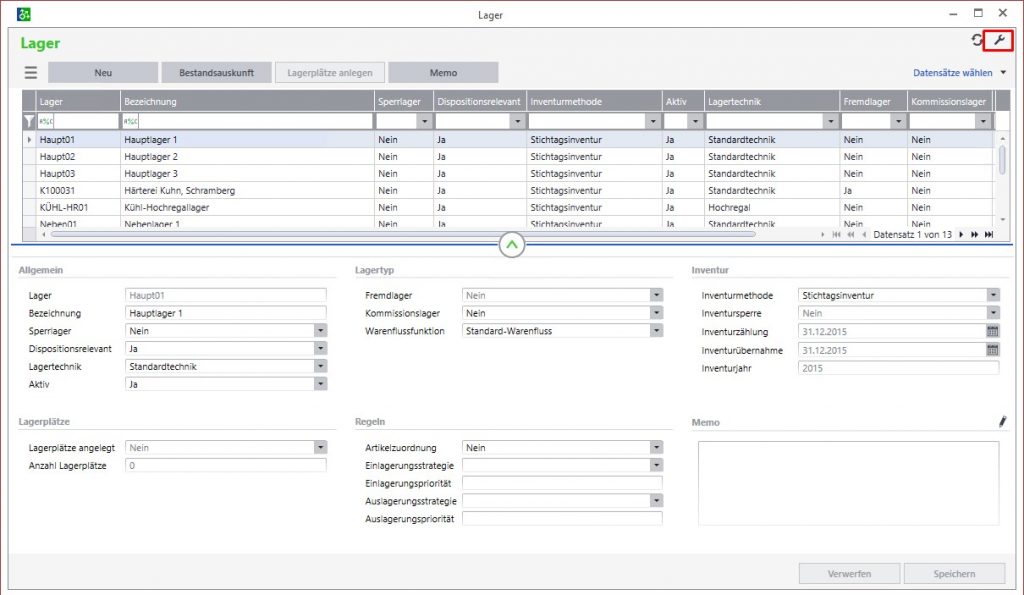Open the Warenflussfunktion dropdown
The height and width of the screenshot is (595, 1024).
(656, 331)
